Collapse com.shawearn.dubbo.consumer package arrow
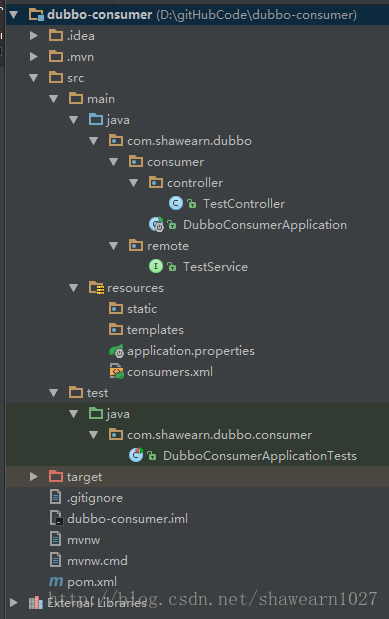Viewport: 389px width, 619px height. (94, 435)
